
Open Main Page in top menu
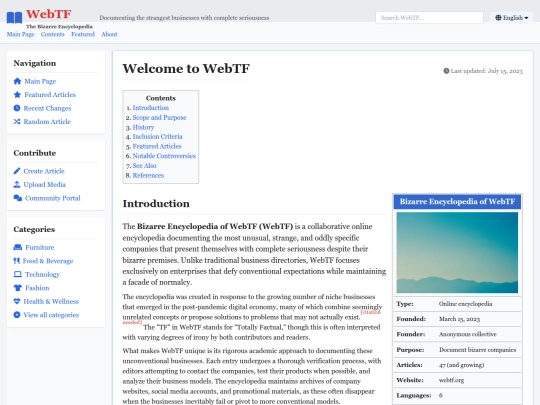click(20, 34)
